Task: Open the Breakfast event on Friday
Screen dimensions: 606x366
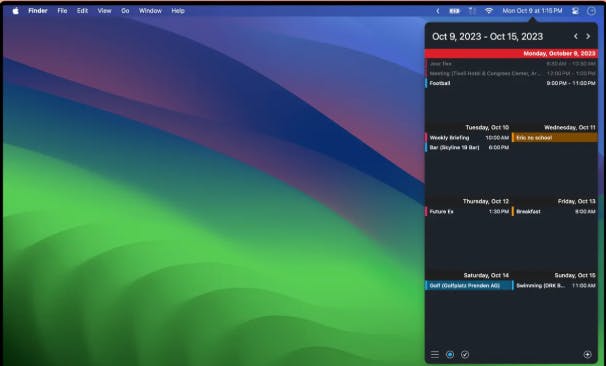Action: [x=555, y=211]
